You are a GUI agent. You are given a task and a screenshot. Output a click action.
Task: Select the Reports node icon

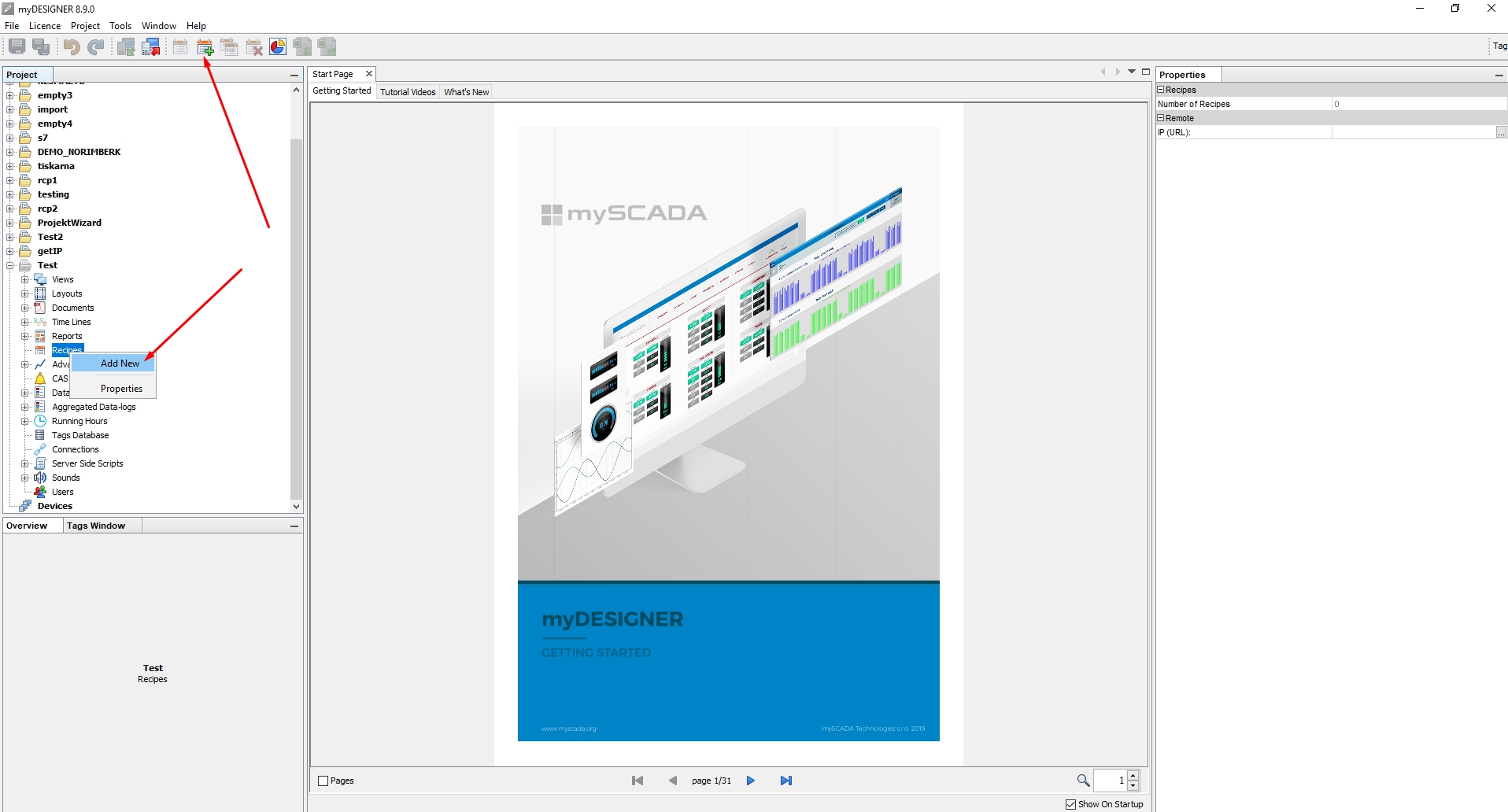click(40, 336)
